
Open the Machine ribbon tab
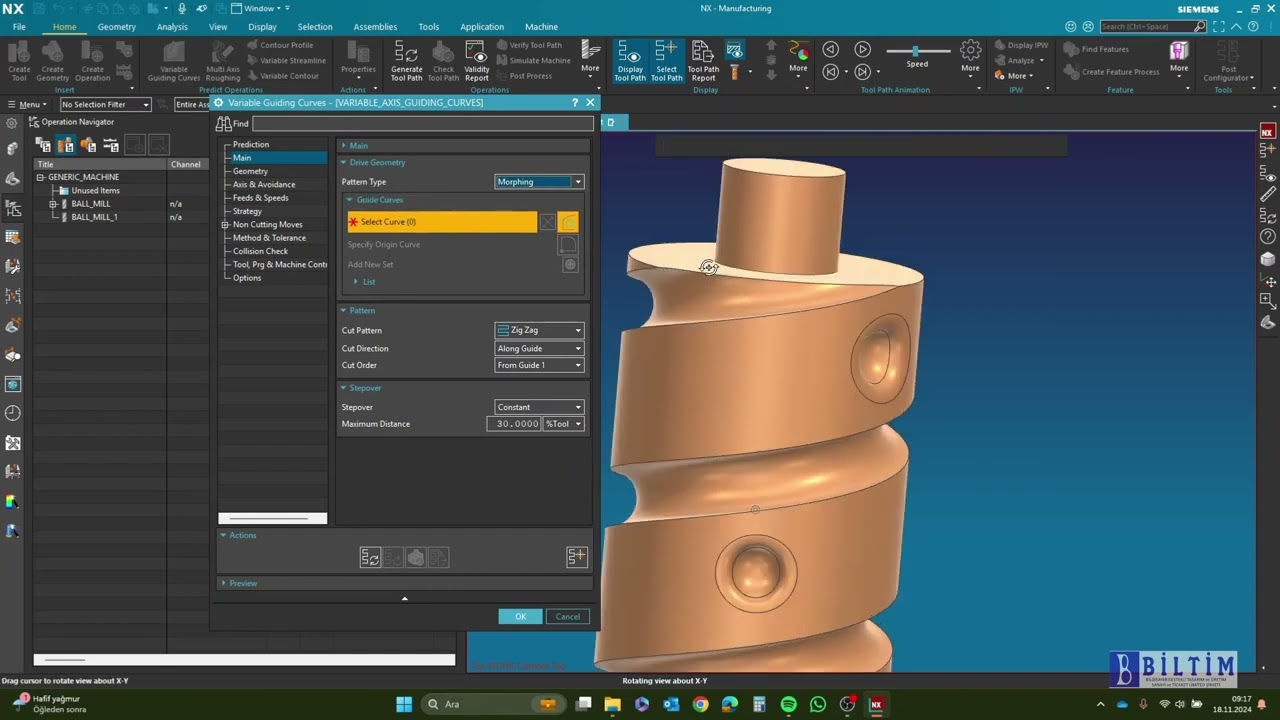tap(541, 27)
